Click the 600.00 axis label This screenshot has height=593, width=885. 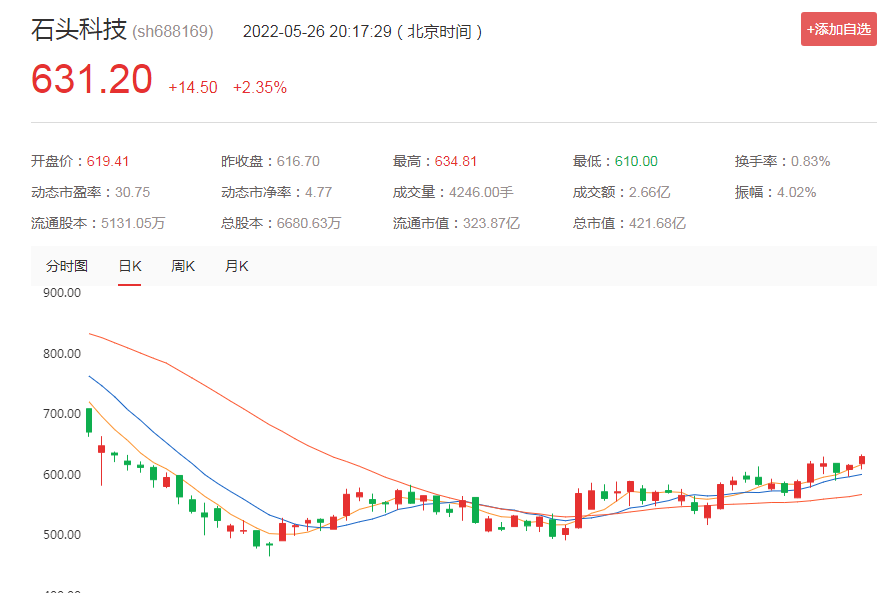[62, 475]
